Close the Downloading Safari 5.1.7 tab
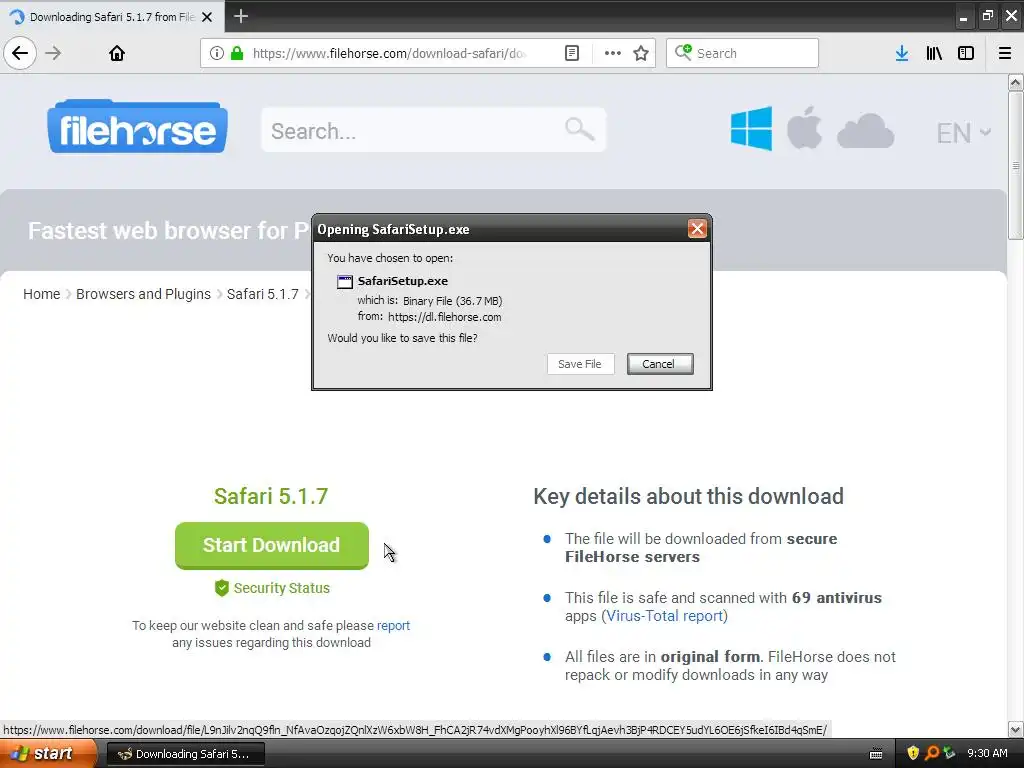 (x=207, y=17)
